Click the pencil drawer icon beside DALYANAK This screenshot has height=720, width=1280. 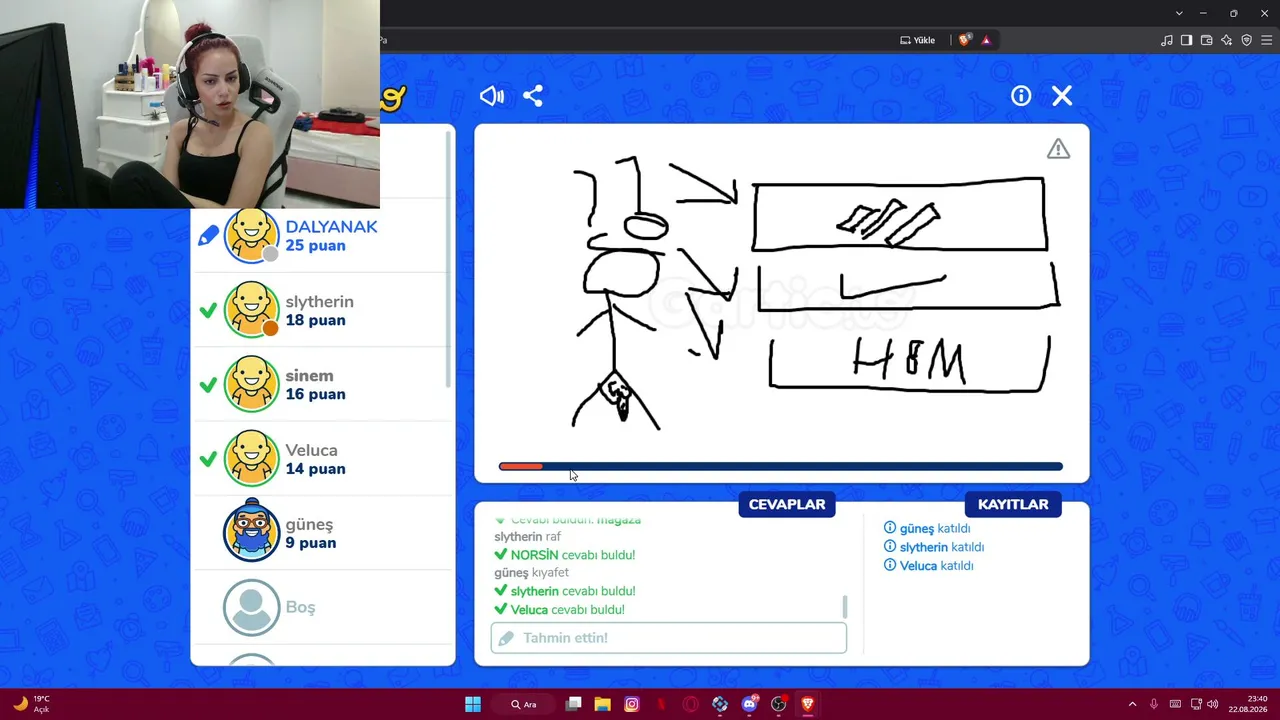point(208,236)
